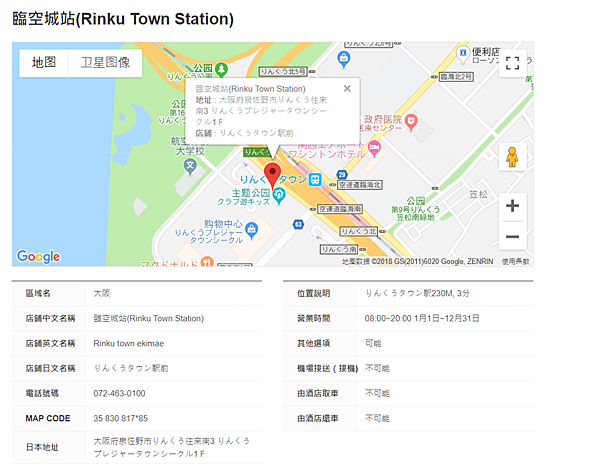Click route 29 shield marker

click(342, 175)
